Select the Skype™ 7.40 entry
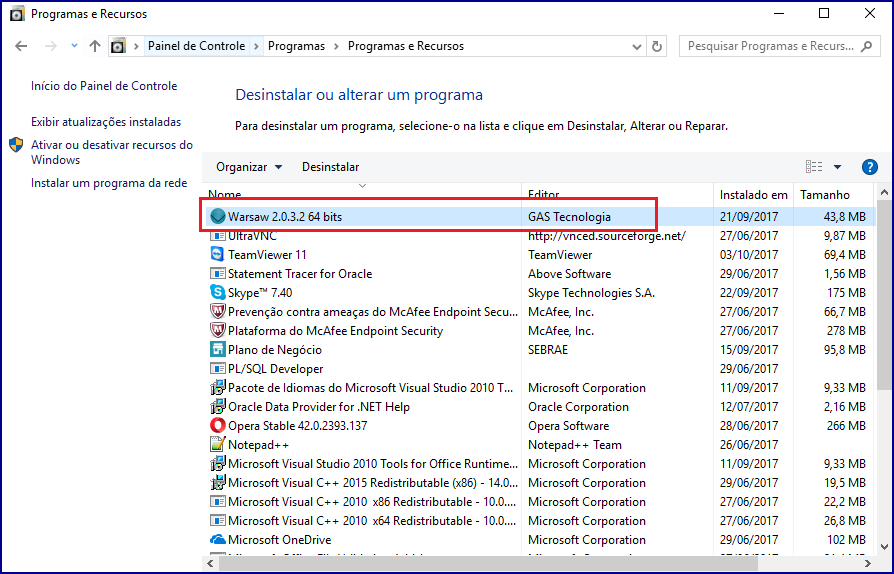 (x=260, y=293)
